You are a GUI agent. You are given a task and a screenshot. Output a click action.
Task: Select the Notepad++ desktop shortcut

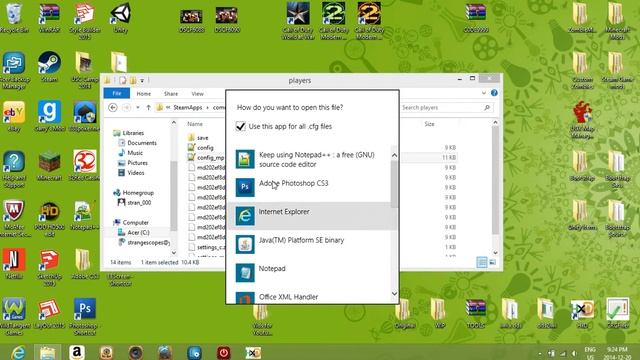pos(84,215)
